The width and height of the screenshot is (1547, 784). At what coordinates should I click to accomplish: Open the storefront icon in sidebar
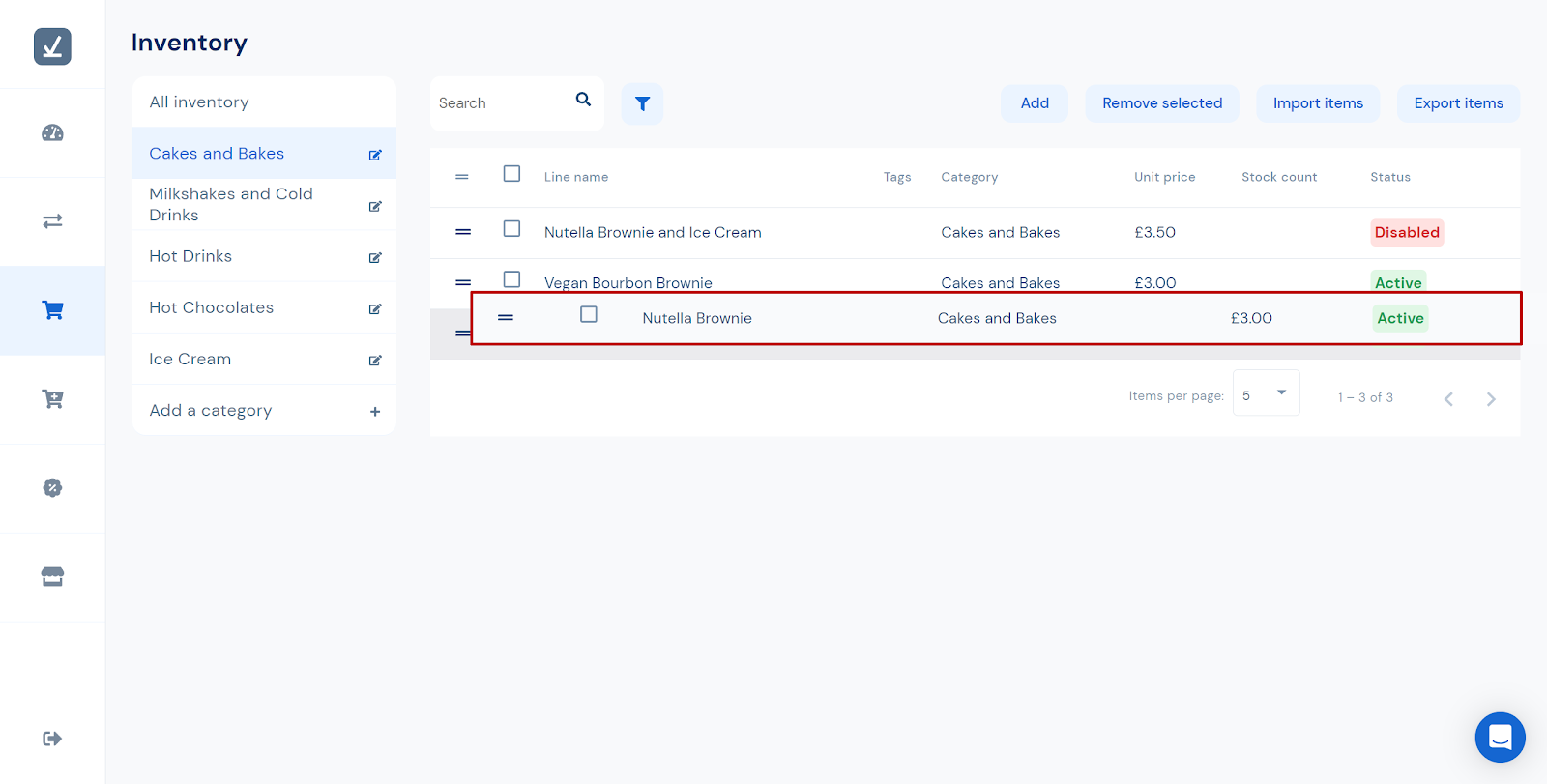click(52, 577)
